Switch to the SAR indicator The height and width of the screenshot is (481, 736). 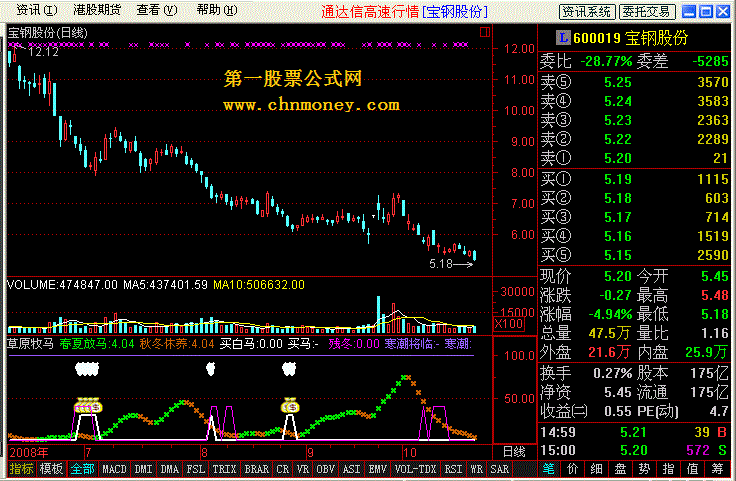(499, 469)
